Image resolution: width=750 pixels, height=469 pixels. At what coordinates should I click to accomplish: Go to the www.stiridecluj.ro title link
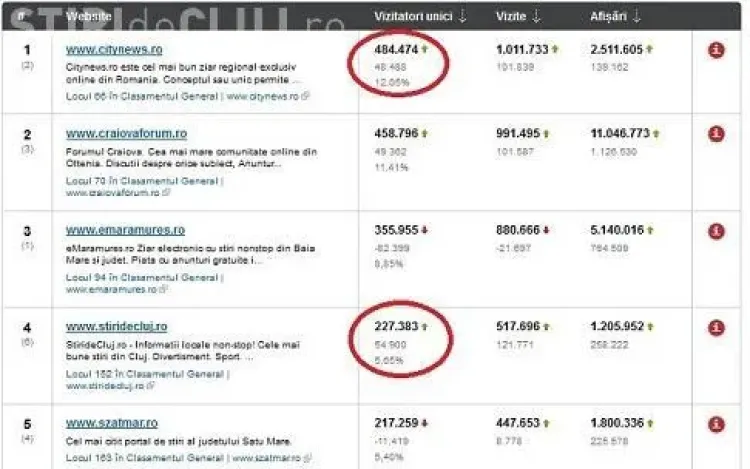(117, 326)
